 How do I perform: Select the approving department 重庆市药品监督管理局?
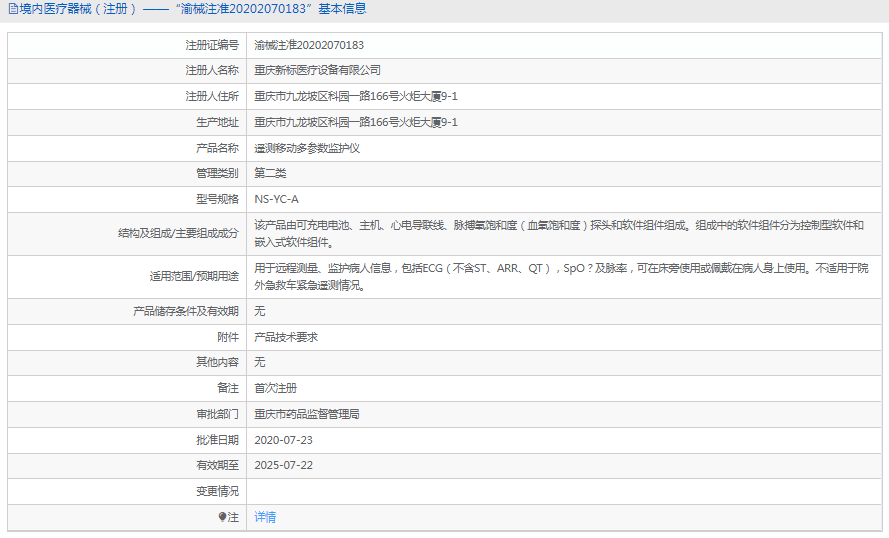(307, 414)
